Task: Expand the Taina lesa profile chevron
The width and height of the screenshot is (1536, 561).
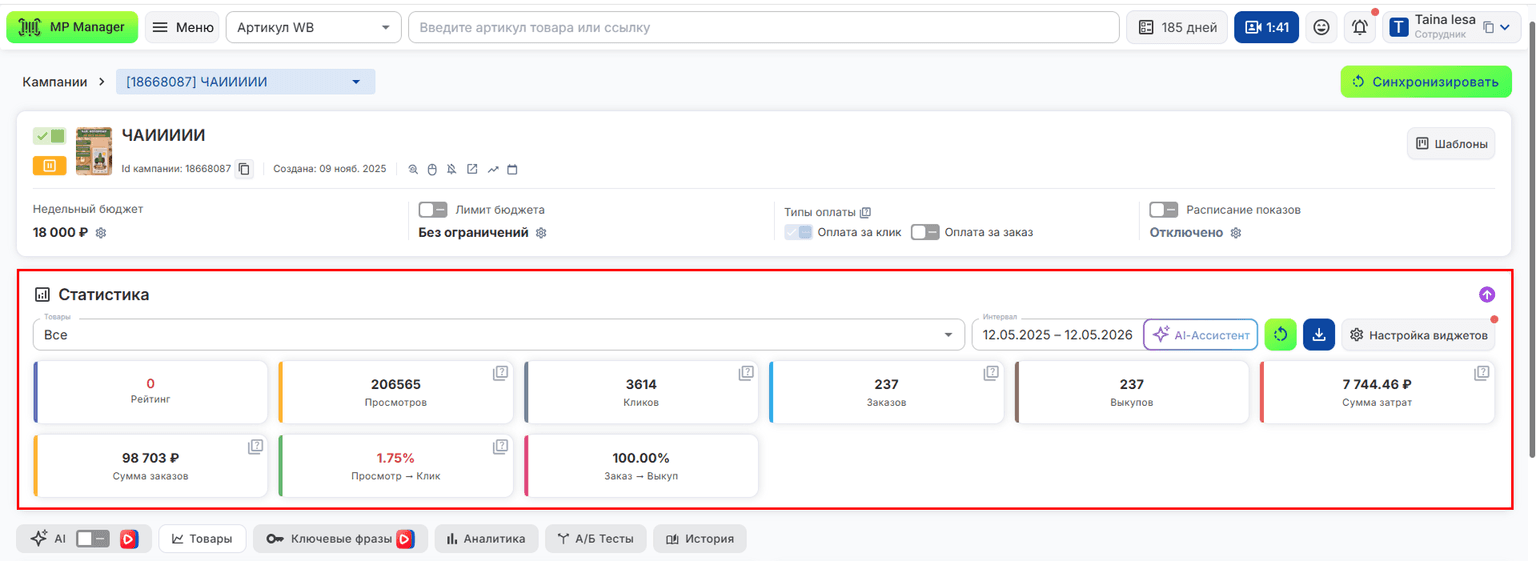Action: pos(1505,28)
